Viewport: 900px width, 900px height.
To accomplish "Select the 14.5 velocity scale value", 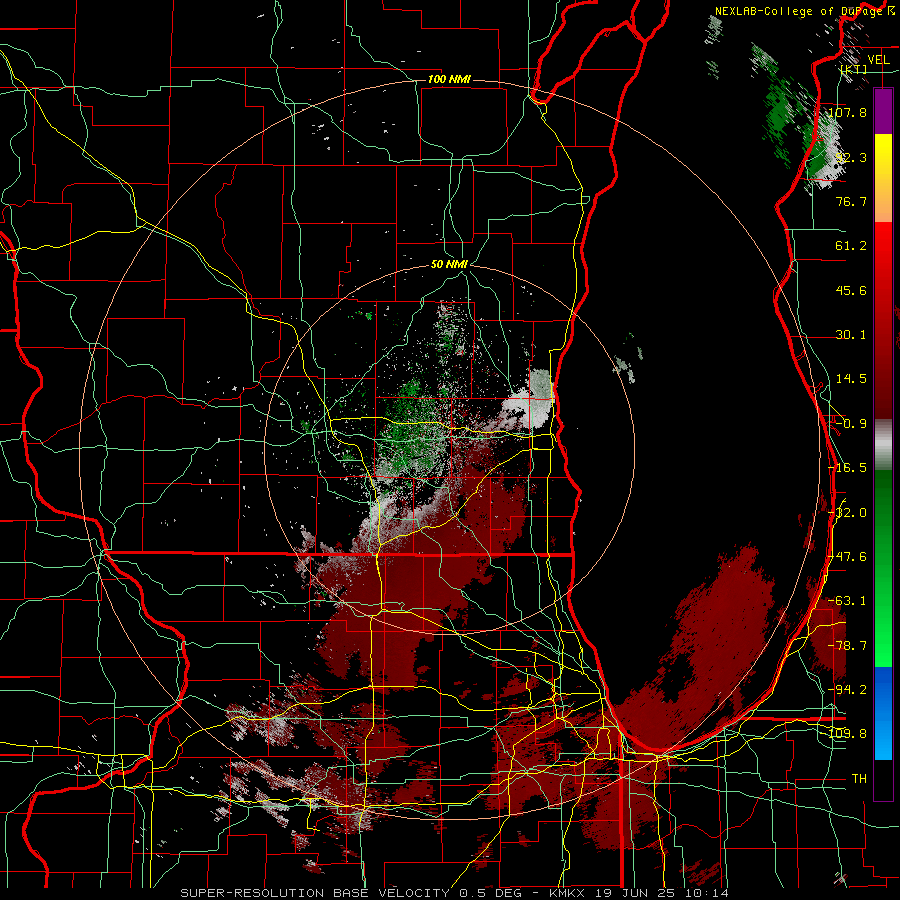I will tap(851, 379).
